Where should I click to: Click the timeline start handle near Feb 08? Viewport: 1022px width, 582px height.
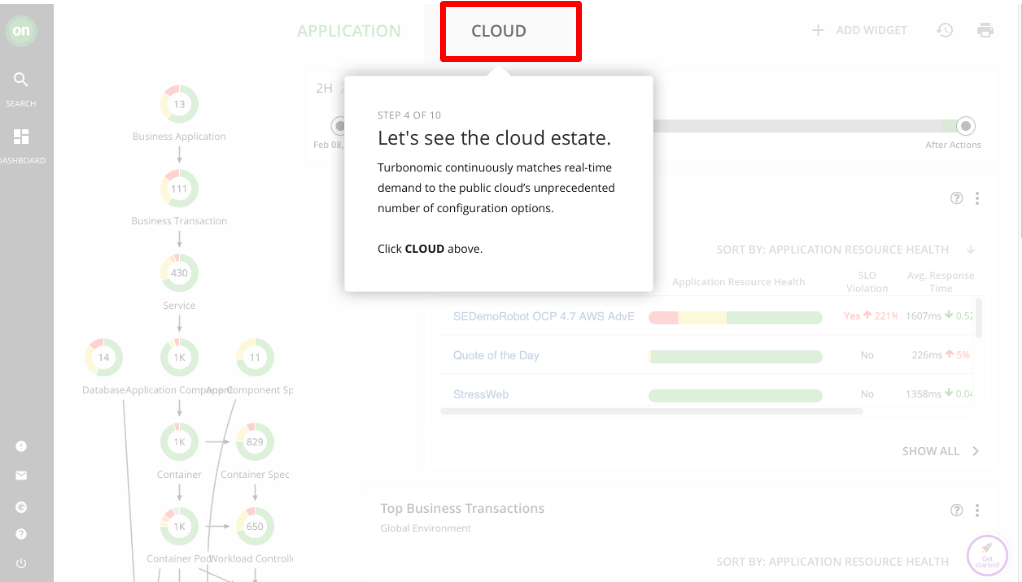[339, 125]
